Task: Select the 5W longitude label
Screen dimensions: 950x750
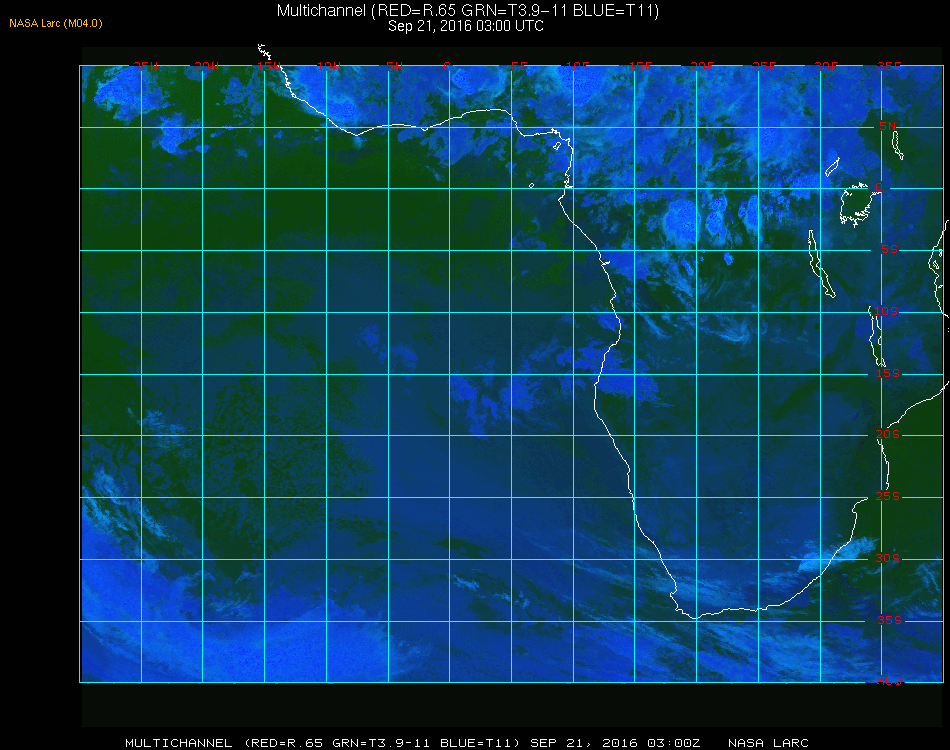Action: (394, 66)
